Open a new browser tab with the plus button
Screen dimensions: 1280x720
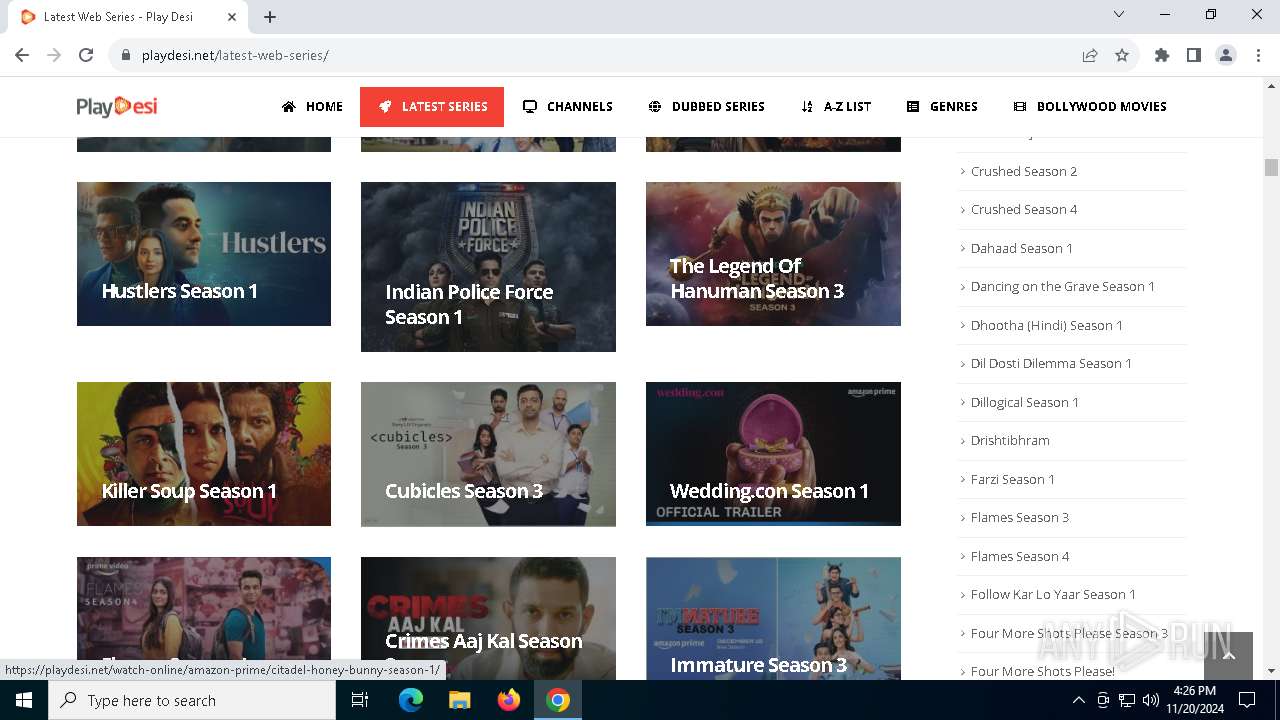270,17
